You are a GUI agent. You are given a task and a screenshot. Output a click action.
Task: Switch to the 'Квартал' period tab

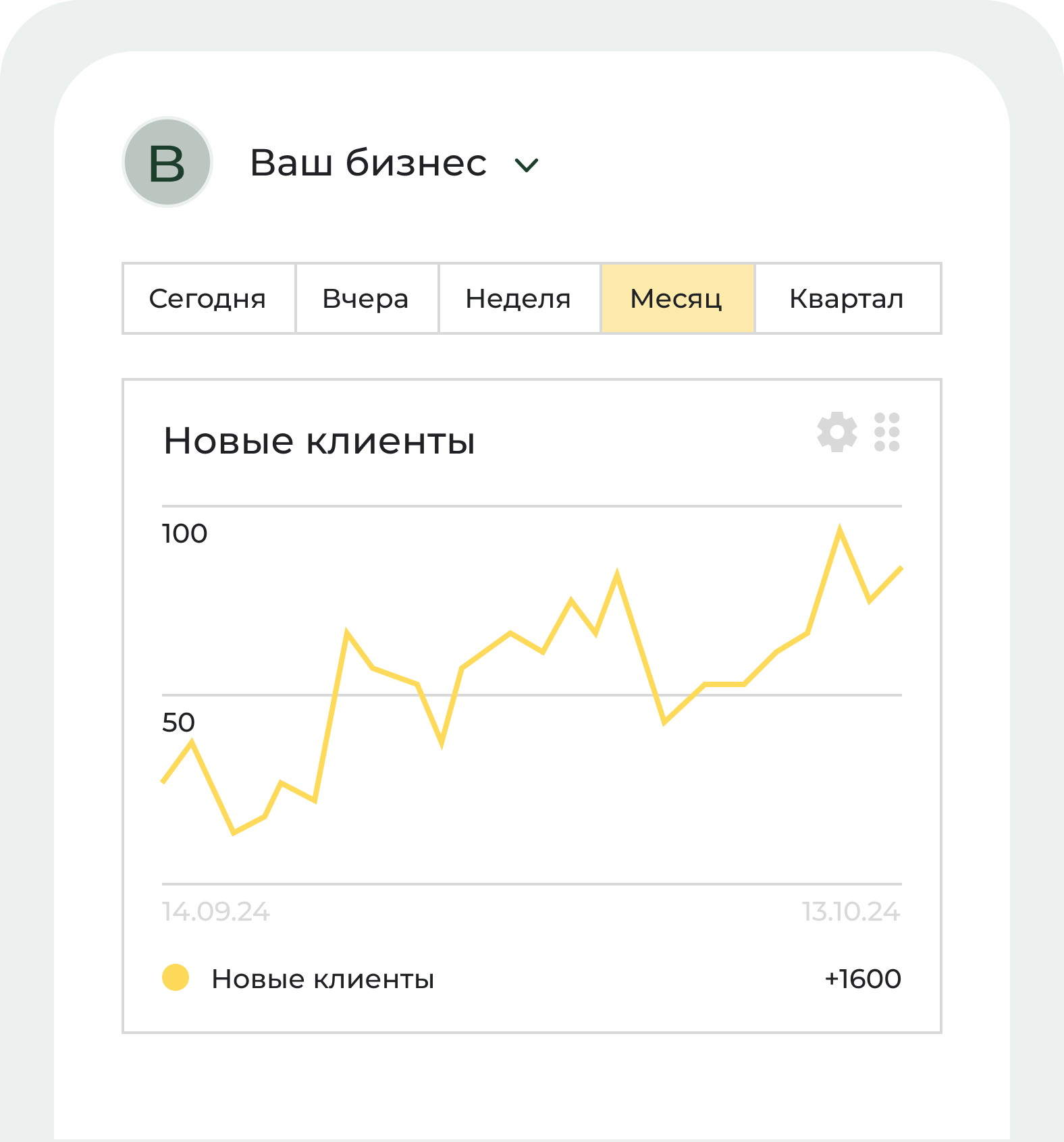pos(847,298)
